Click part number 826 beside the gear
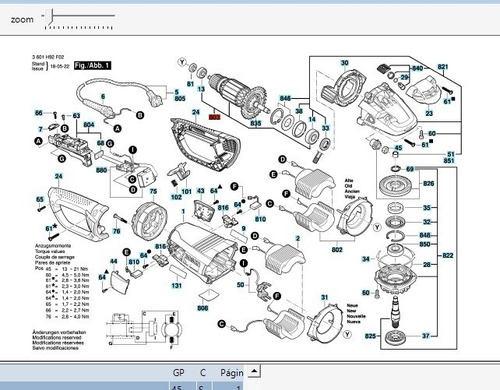The image size is (500, 390). click(429, 183)
